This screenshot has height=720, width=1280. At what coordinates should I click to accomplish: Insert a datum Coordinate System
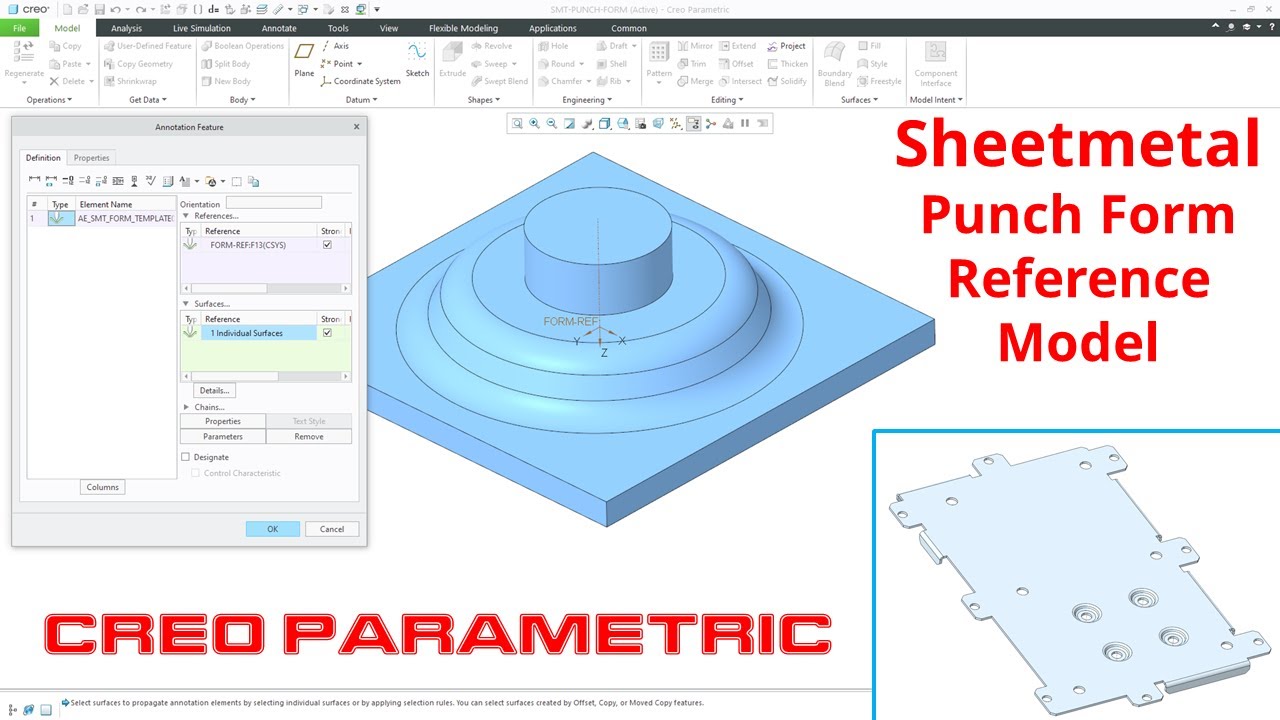361,81
